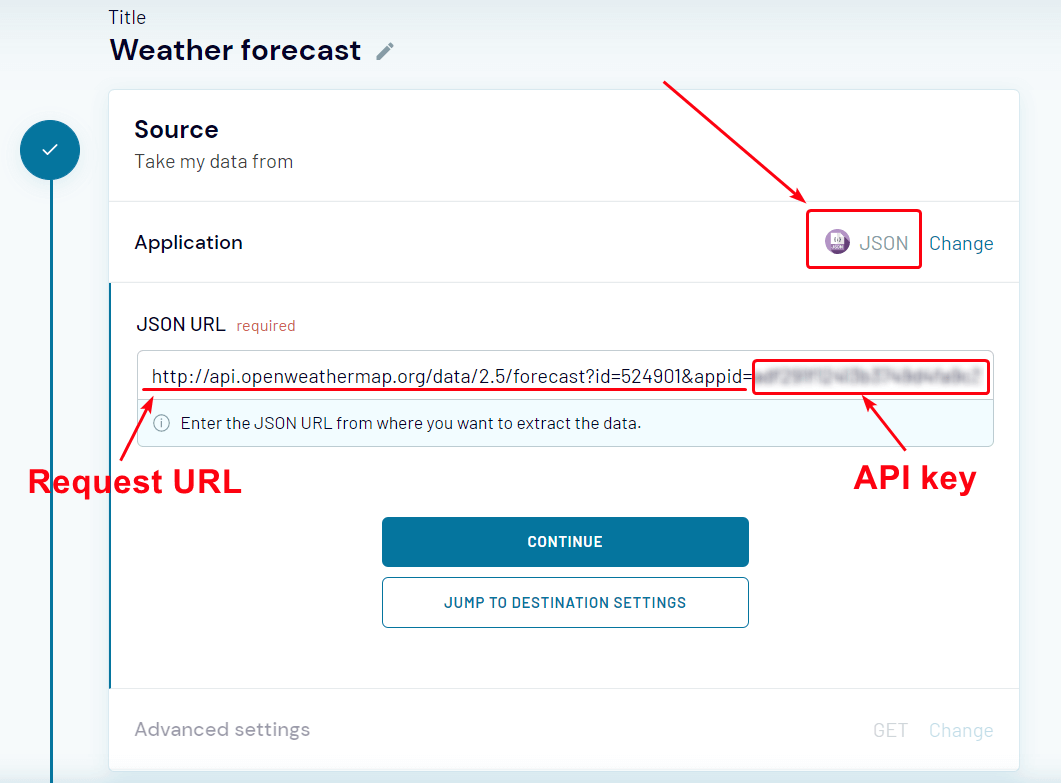Click the completed Source step checkmark circle
Image resolution: width=1061 pixels, height=784 pixels.
click(x=50, y=150)
